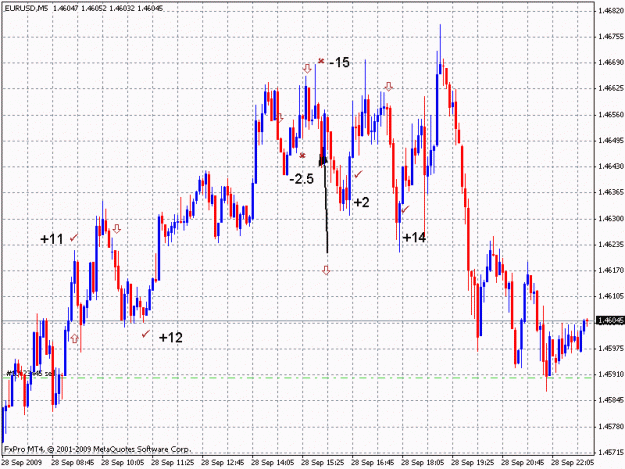Click the price scale value 1.46690

point(610,63)
